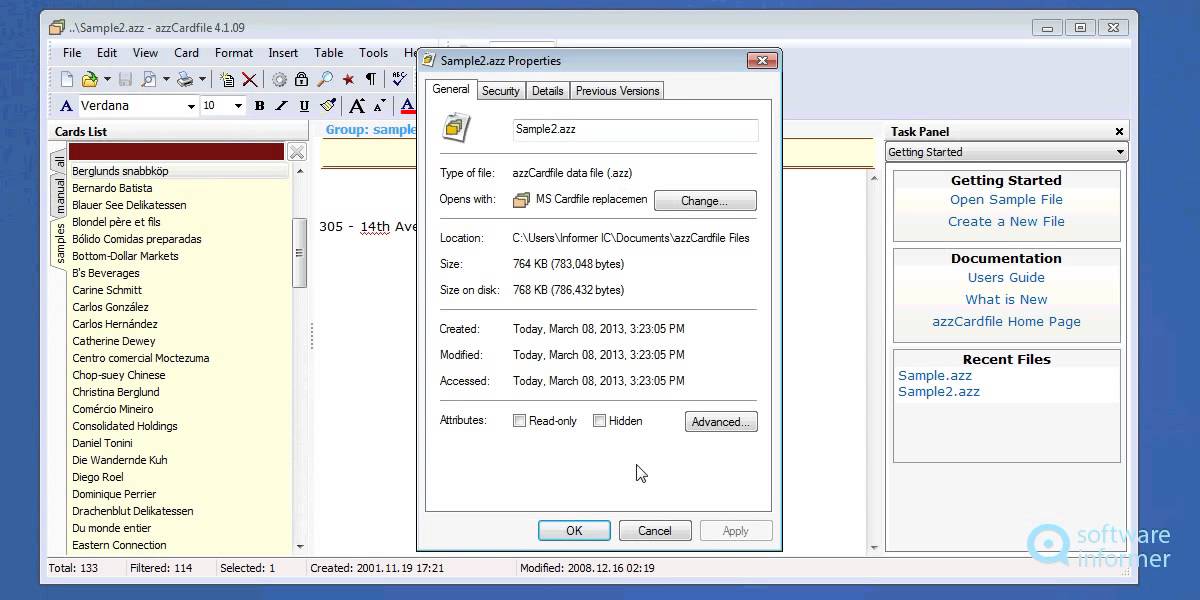This screenshot has height=600, width=1200.
Task: Open the Getting Started task panel dropdown
Action: [1120, 152]
